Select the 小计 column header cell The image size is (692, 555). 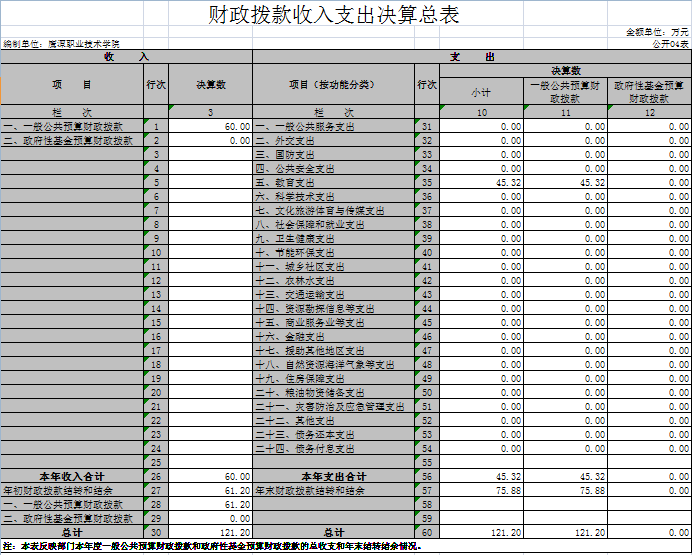coord(481,92)
